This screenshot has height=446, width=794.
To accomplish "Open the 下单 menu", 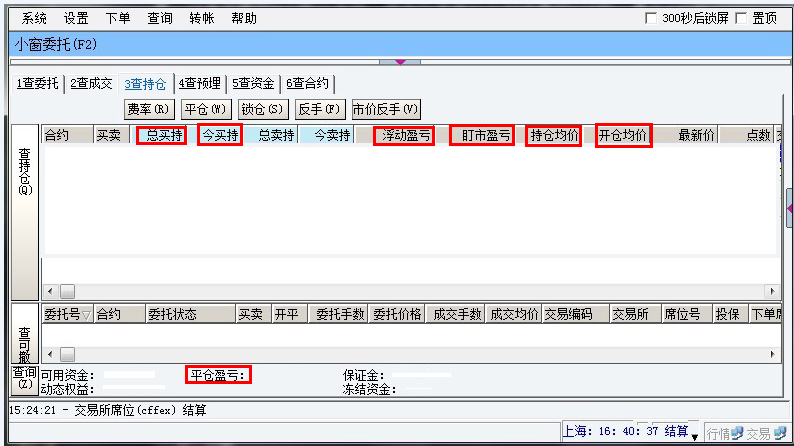I will [x=118, y=18].
